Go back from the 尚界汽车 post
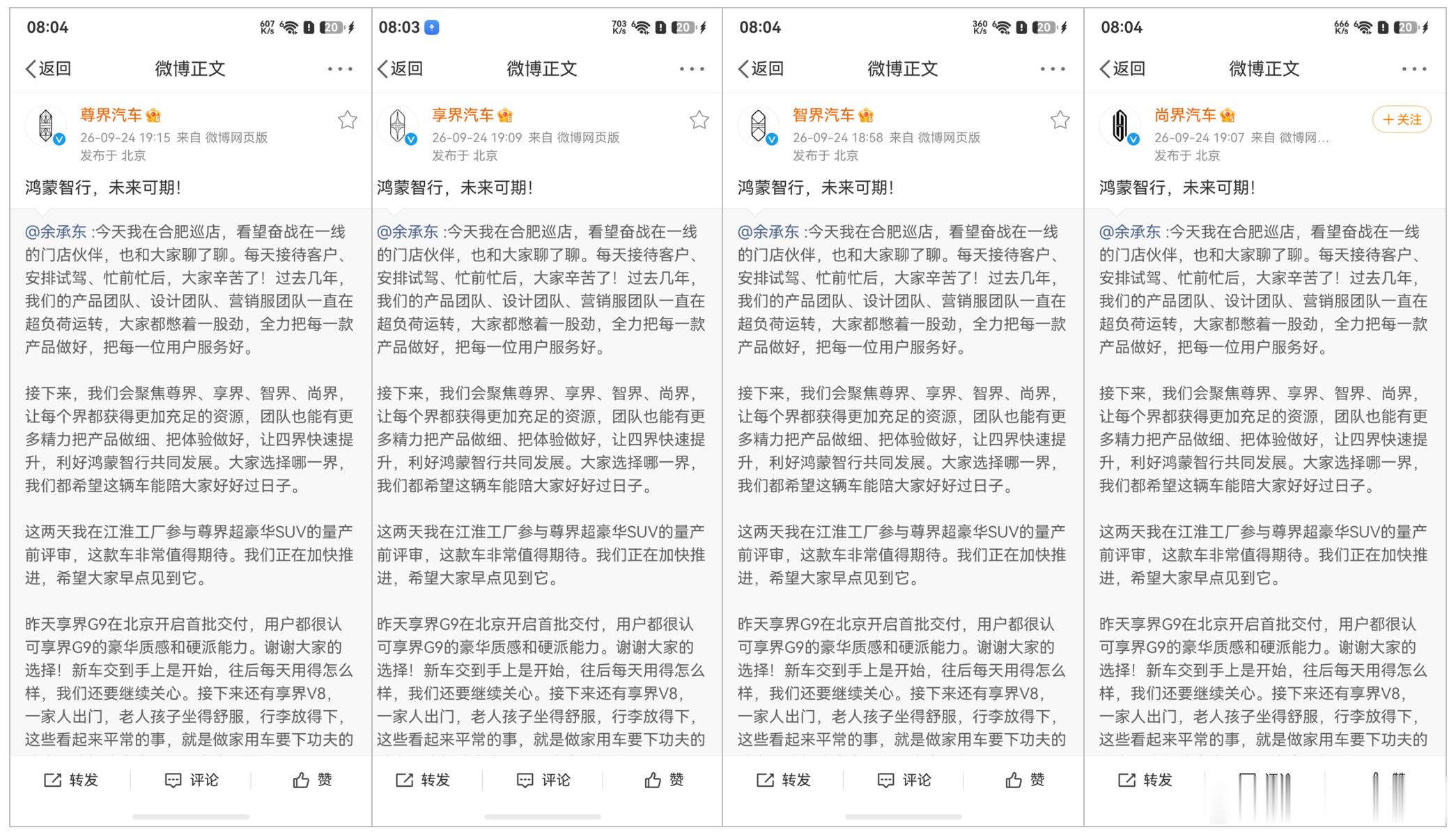Screen dimensions: 1456x837 [1122, 68]
